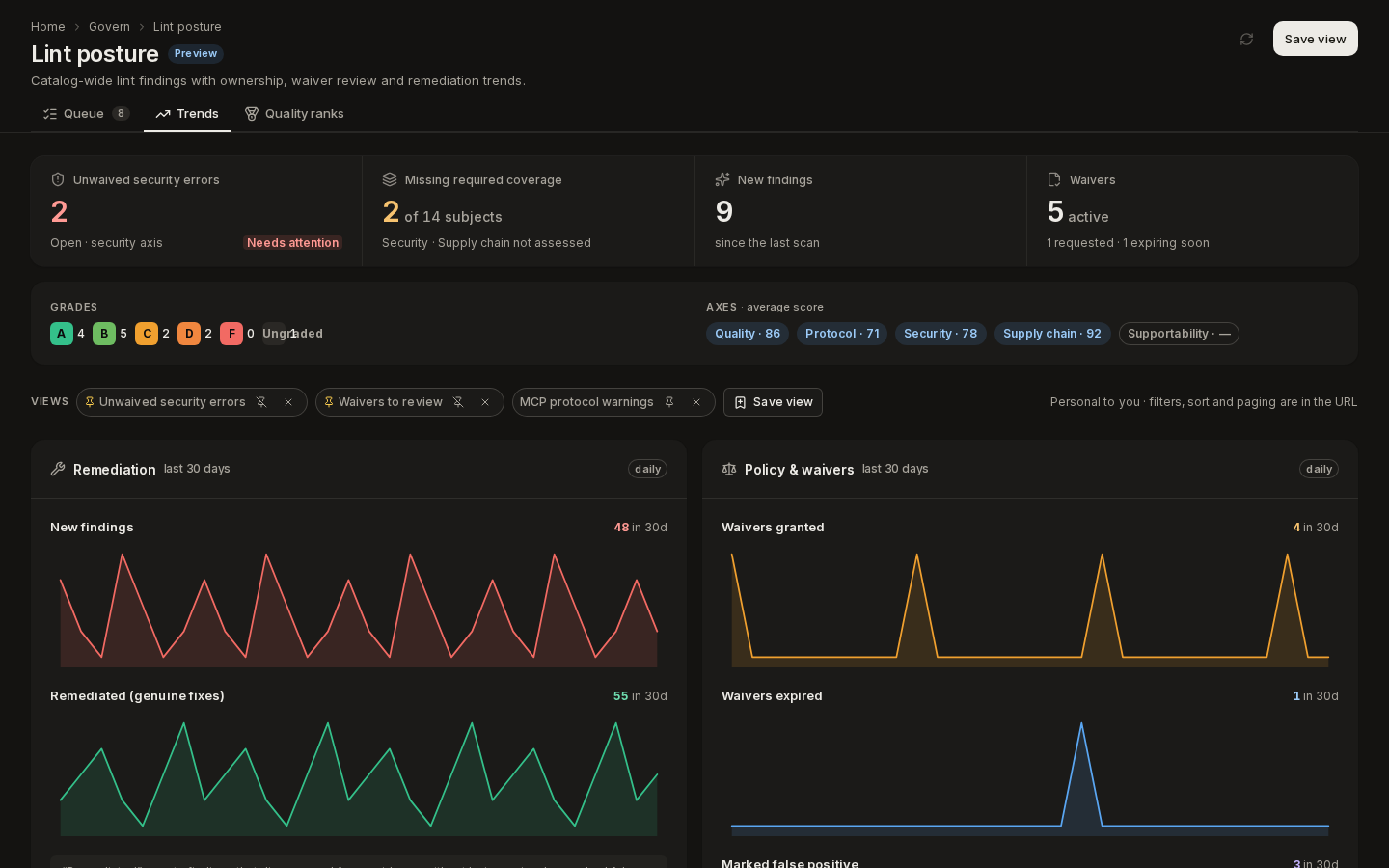Unpin the Waivers to review view

(458, 402)
